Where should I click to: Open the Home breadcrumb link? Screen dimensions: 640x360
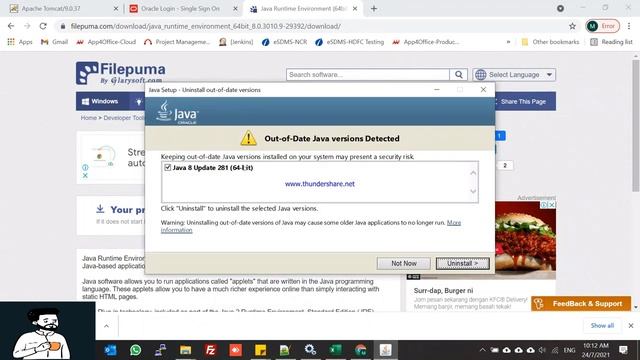(88, 118)
